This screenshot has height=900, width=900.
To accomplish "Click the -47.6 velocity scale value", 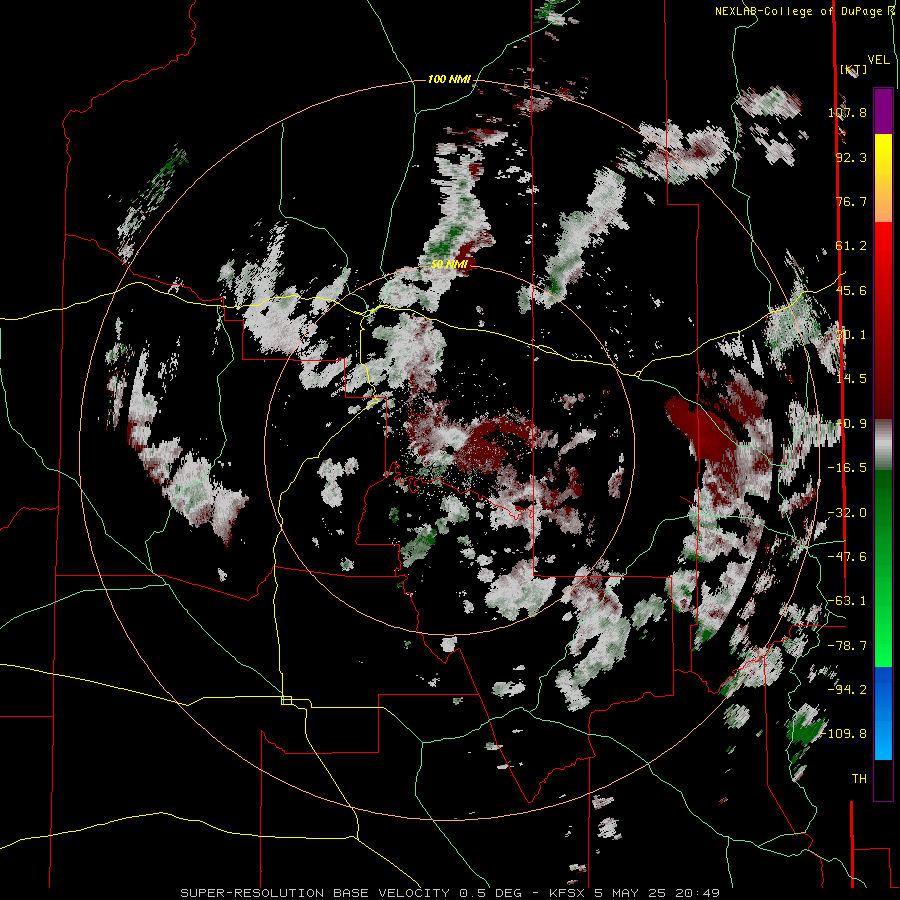I will click(847, 557).
